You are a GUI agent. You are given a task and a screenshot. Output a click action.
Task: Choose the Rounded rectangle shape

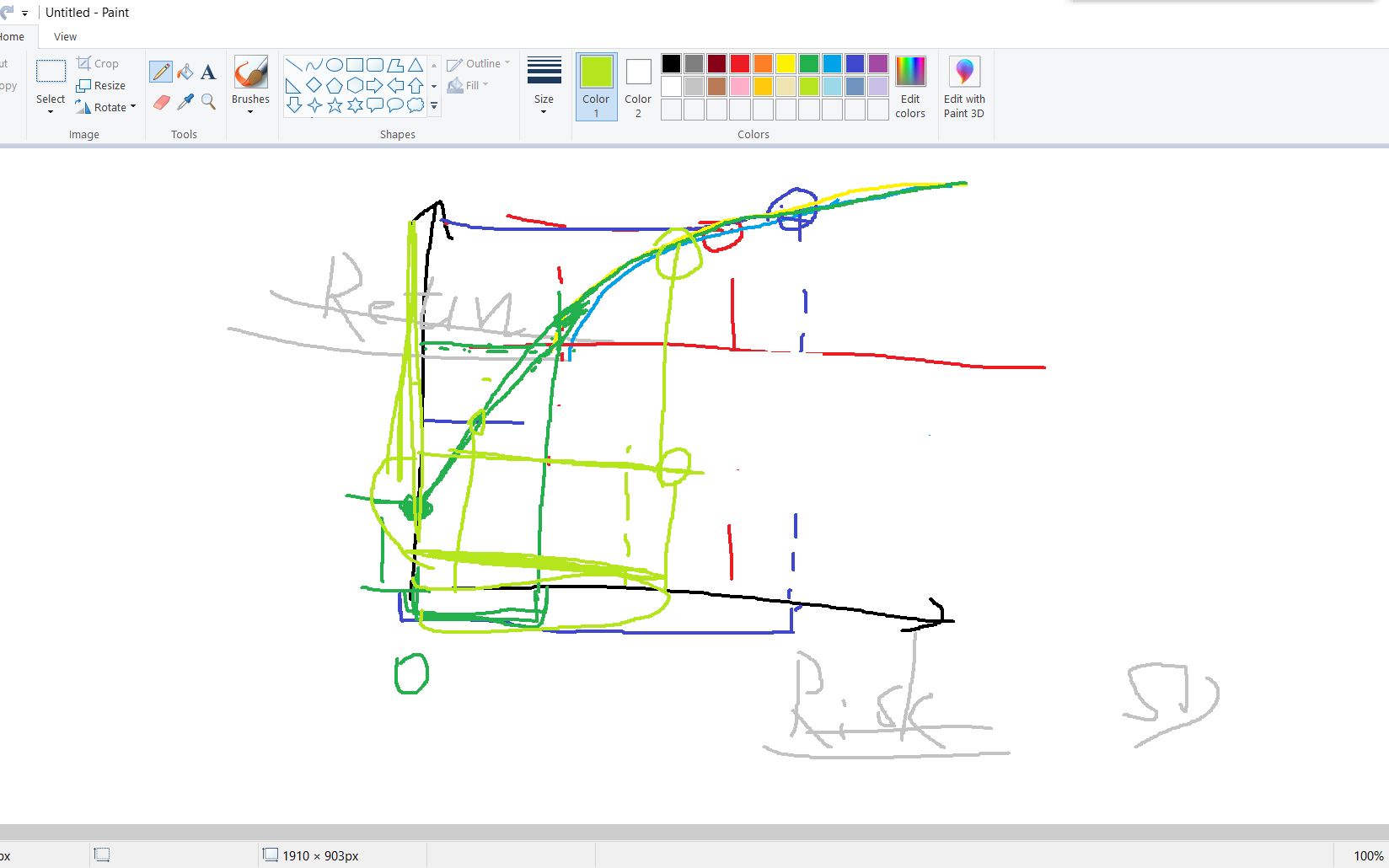[x=375, y=65]
